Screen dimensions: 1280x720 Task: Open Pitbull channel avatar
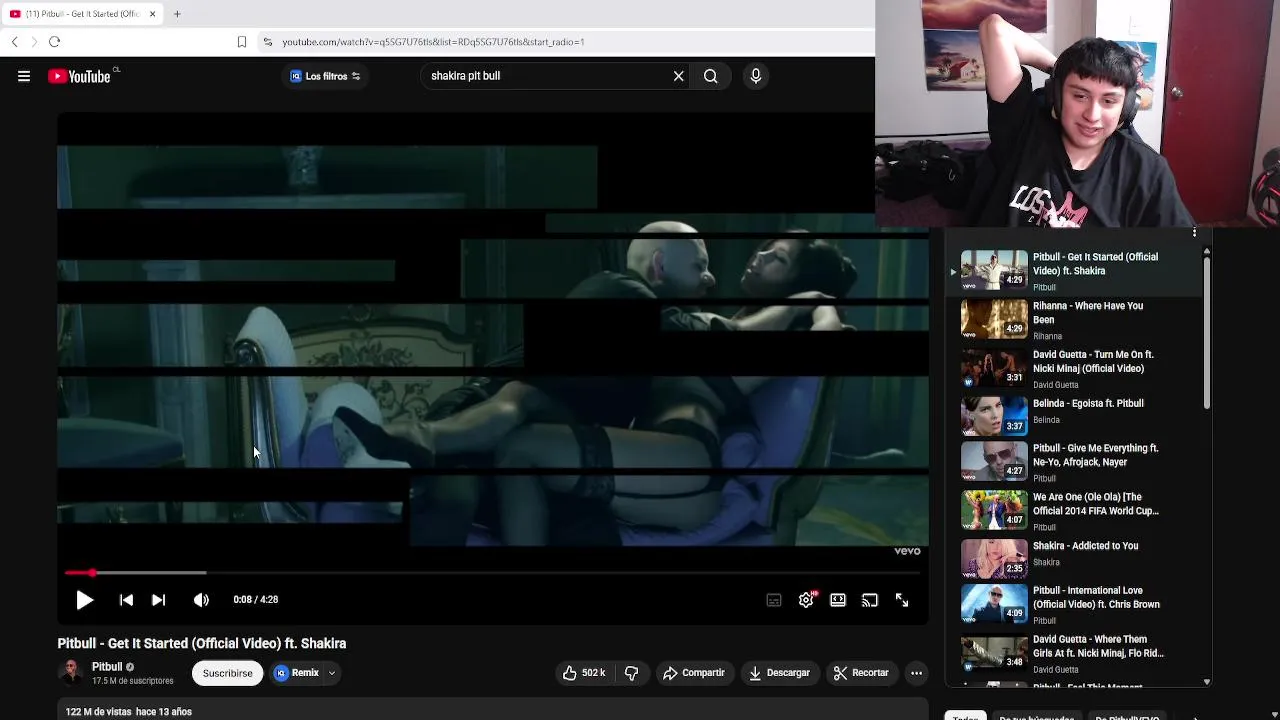tap(71, 673)
